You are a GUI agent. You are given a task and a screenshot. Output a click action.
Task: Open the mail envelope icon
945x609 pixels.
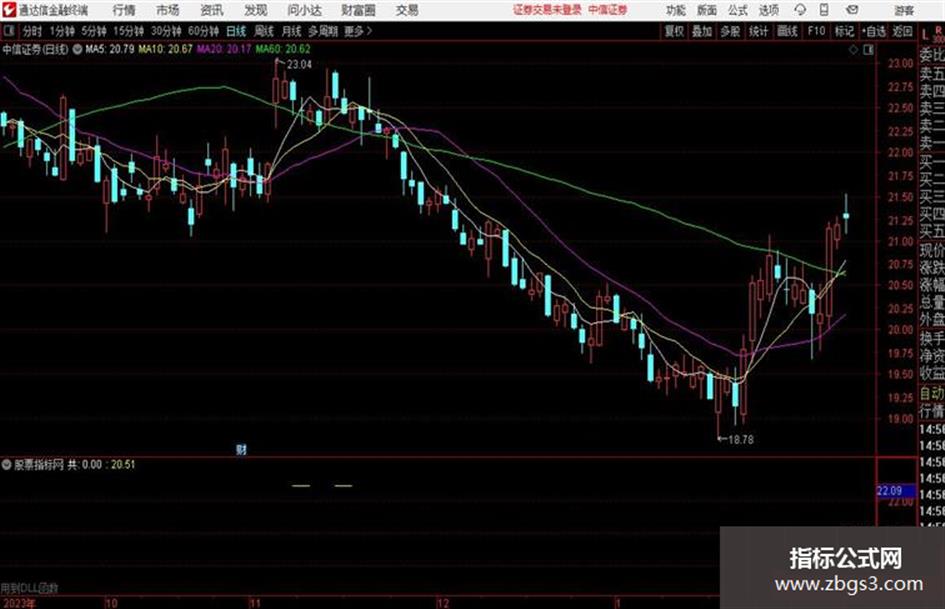click(x=852, y=10)
